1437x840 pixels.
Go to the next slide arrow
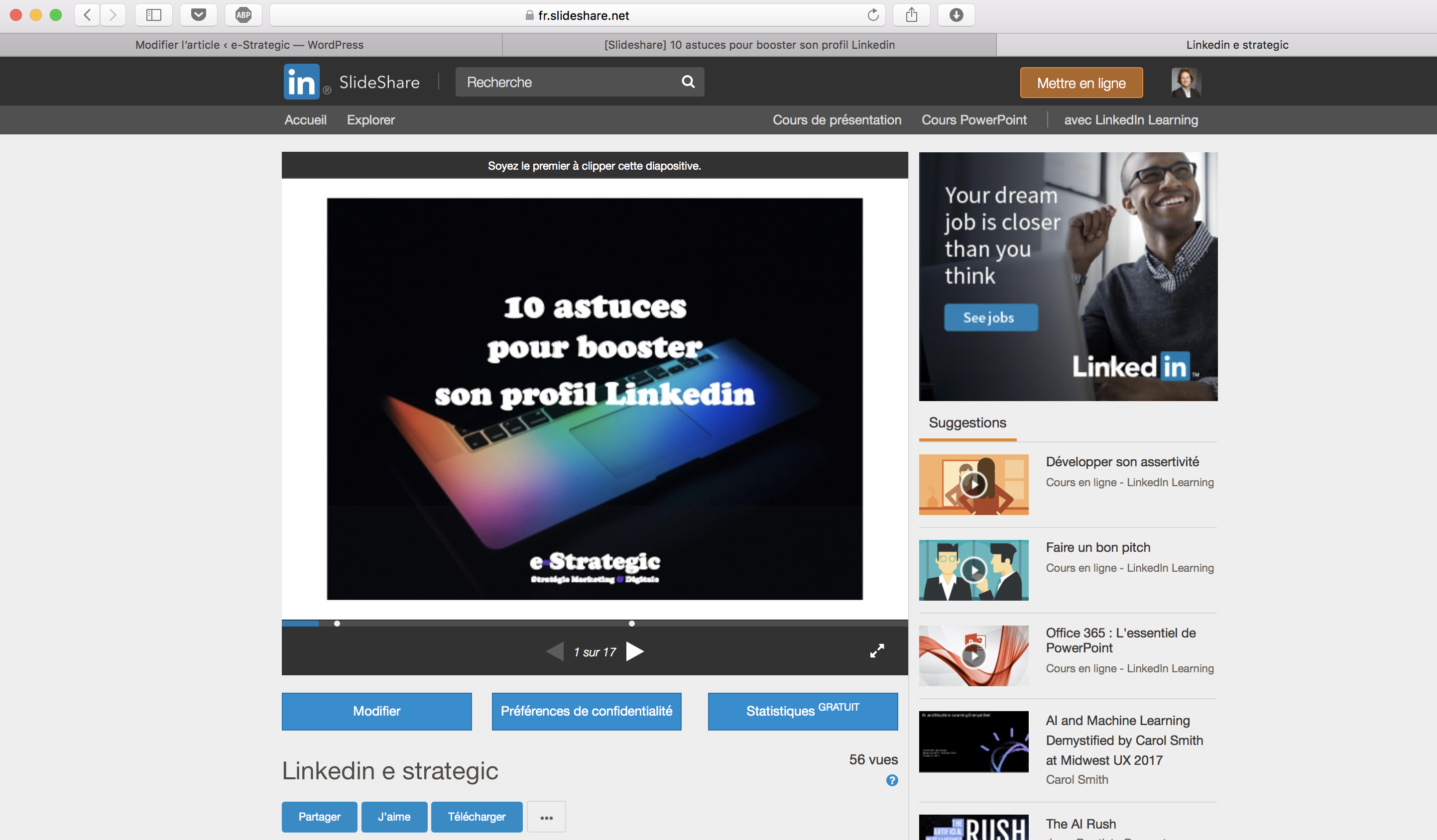click(x=635, y=651)
